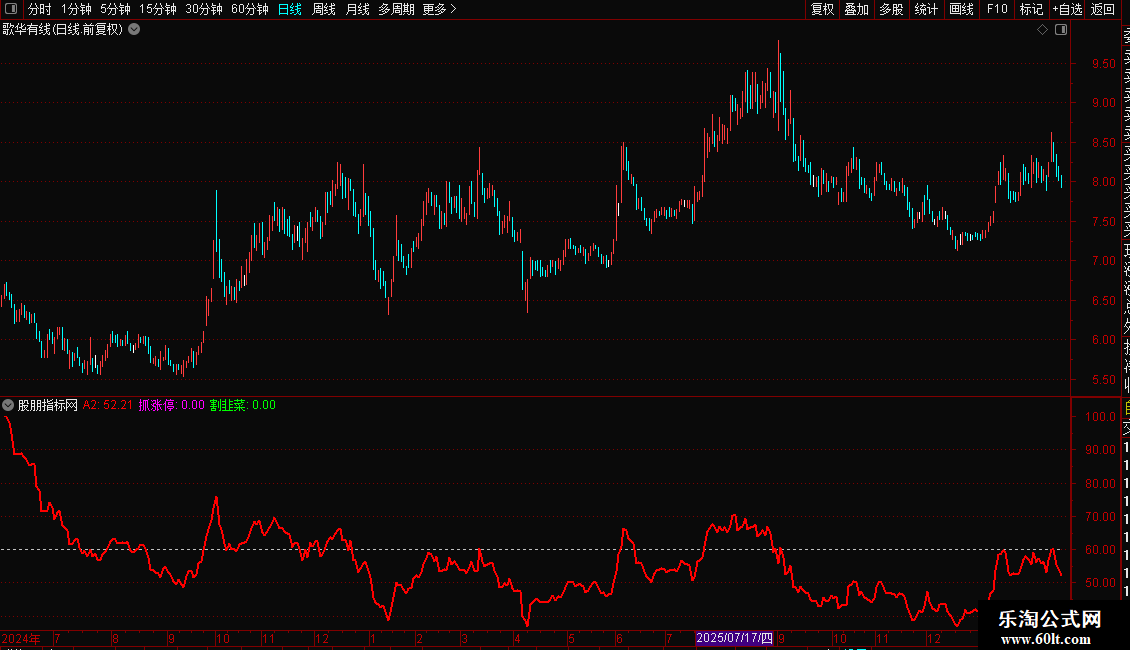Toggle the sidebar panel icon at top-left
The height and width of the screenshot is (650, 1130).
11,9
